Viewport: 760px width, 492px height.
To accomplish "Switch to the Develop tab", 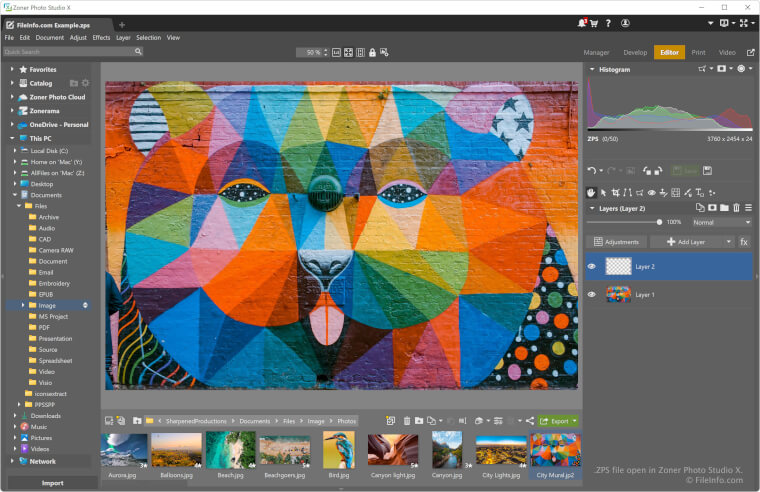I will (635, 52).
